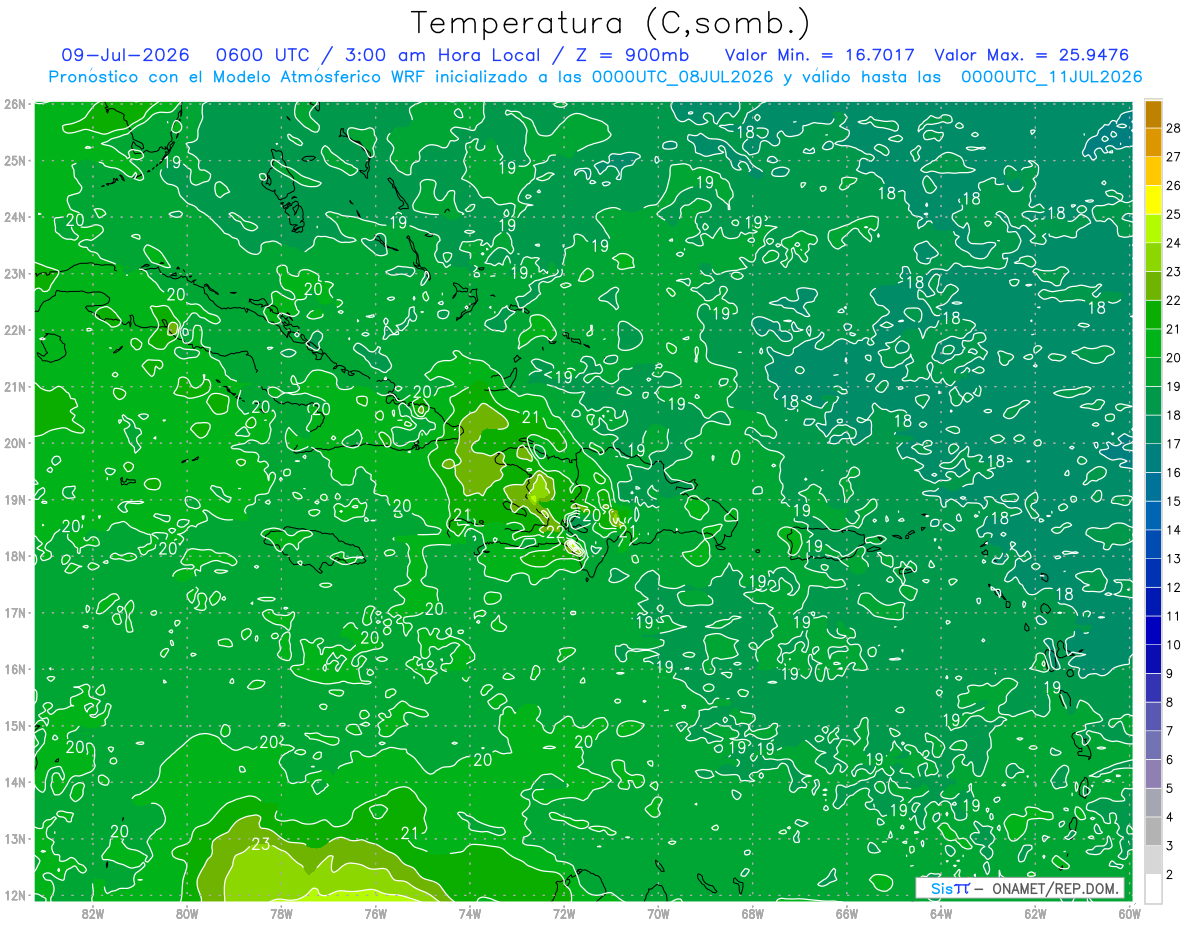Click legend label '17'
This screenshot has width=1200, height=927.
click(1173, 444)
